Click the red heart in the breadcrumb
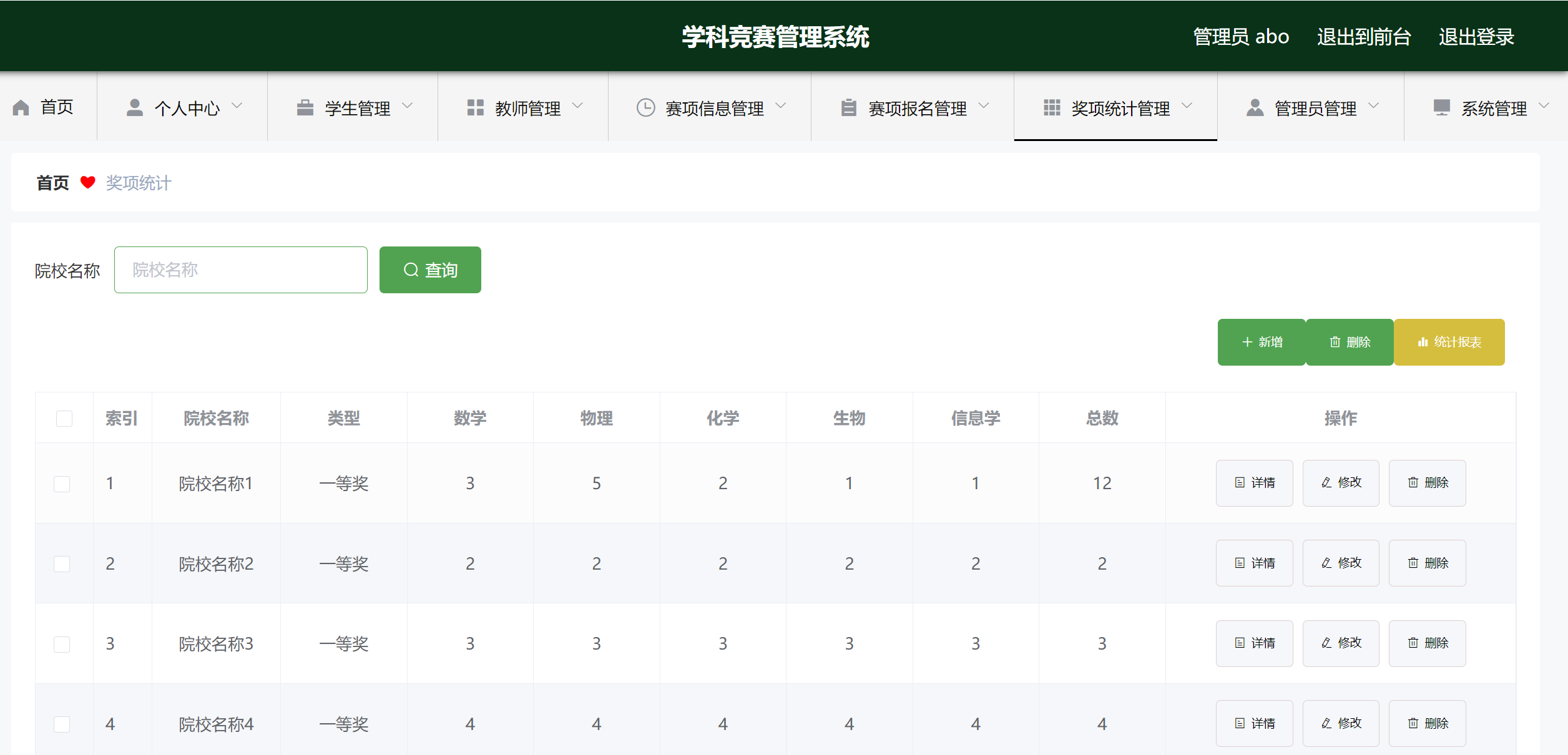The height and width of the screenshot is (755, 1568). pos(88,182)
